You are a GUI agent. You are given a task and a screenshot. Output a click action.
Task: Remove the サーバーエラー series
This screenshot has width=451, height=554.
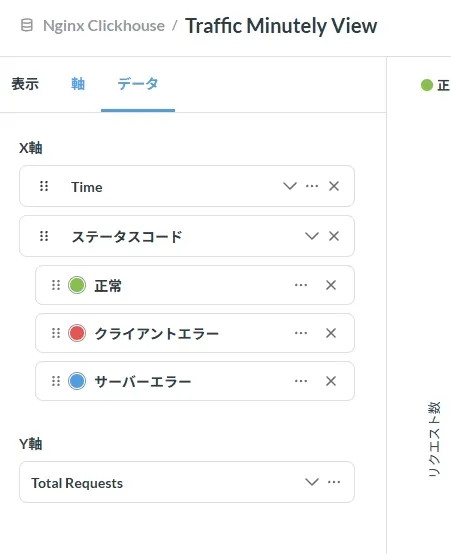[x=331, y=381]
